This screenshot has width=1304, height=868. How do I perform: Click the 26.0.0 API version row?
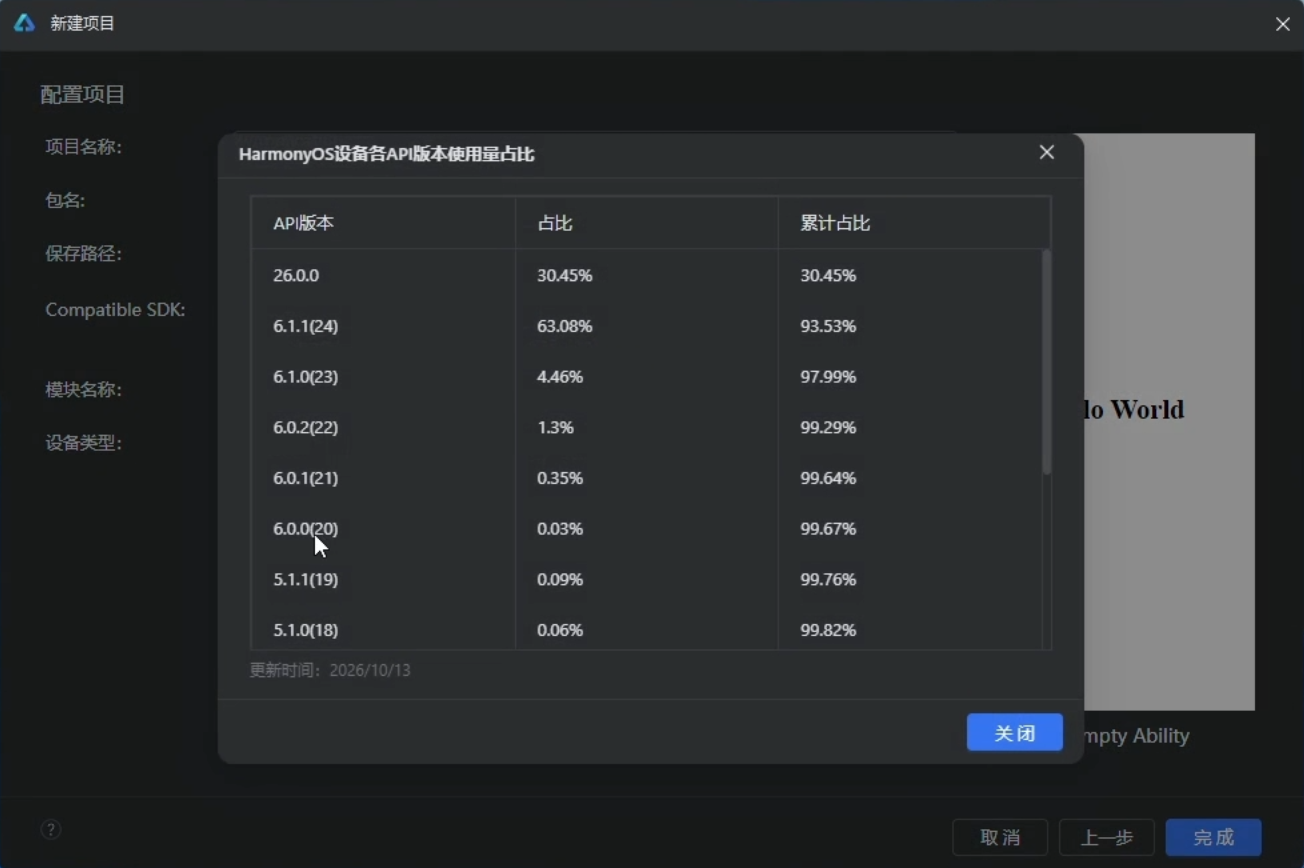click(646, 275)
